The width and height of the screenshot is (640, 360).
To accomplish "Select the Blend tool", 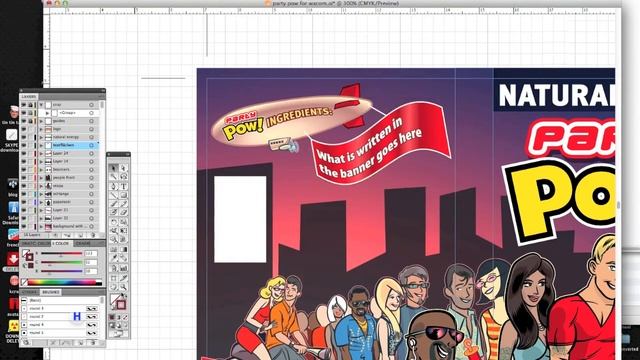I will [123, 258].
